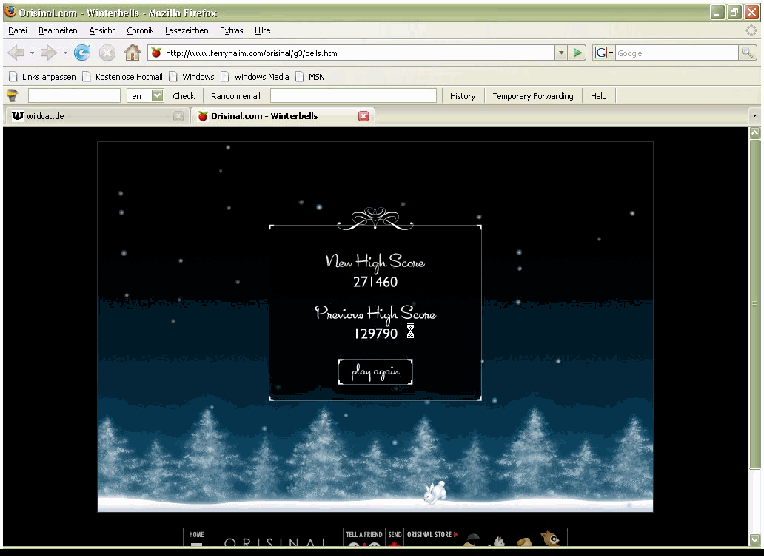
Task: Open the Extras menu
Action: pyautogui.click(x=231, y=31)
